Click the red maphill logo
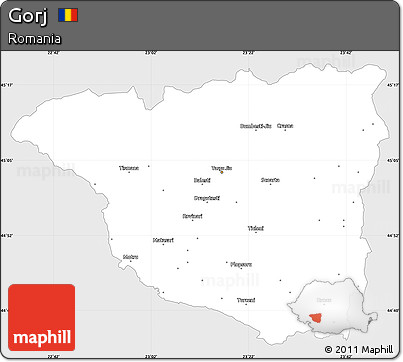This screenshot has height=362, width=403. [x=41, y=317]
